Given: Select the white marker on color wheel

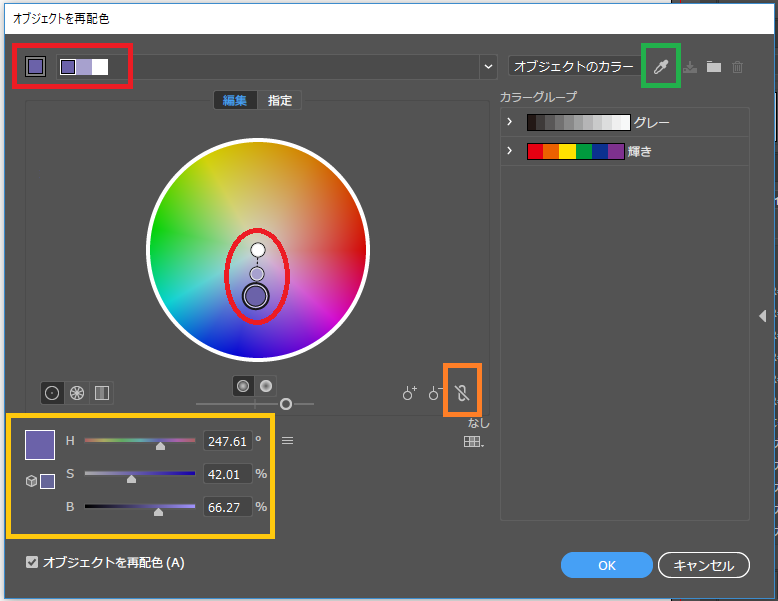Looking at the screenshot, I should (x=258, y=250).
